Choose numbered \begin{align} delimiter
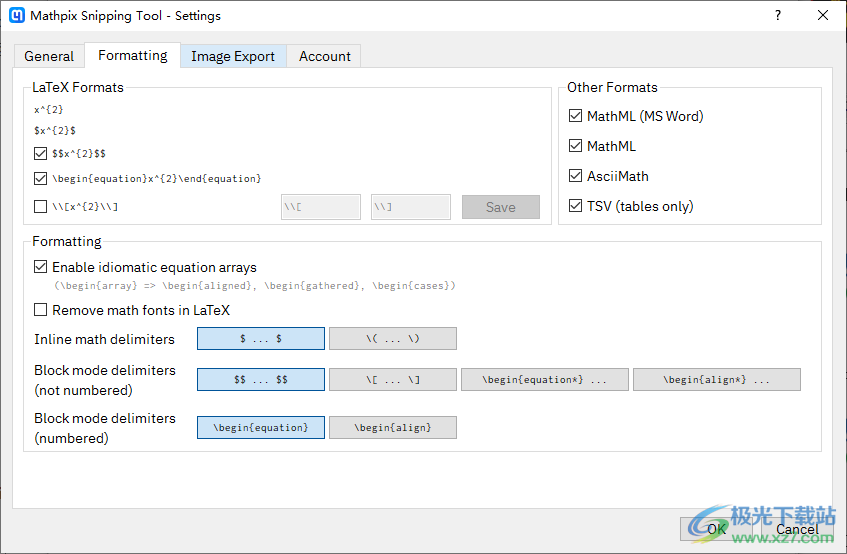The image size is (847, 554). pyautogui.click(x=393, y=427)
